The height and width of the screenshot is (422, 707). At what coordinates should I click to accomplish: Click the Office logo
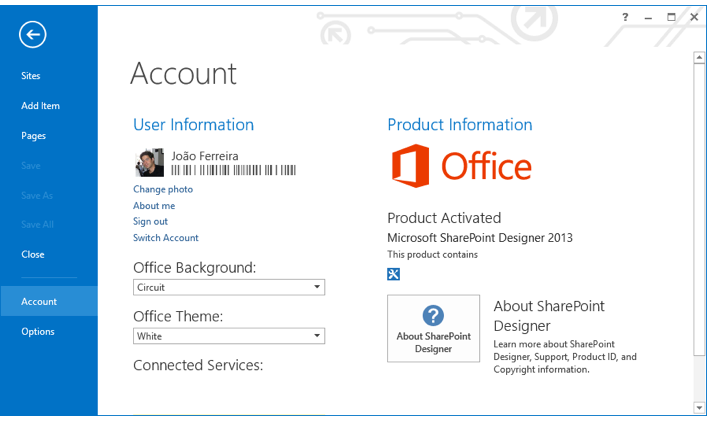coord(462,166)
